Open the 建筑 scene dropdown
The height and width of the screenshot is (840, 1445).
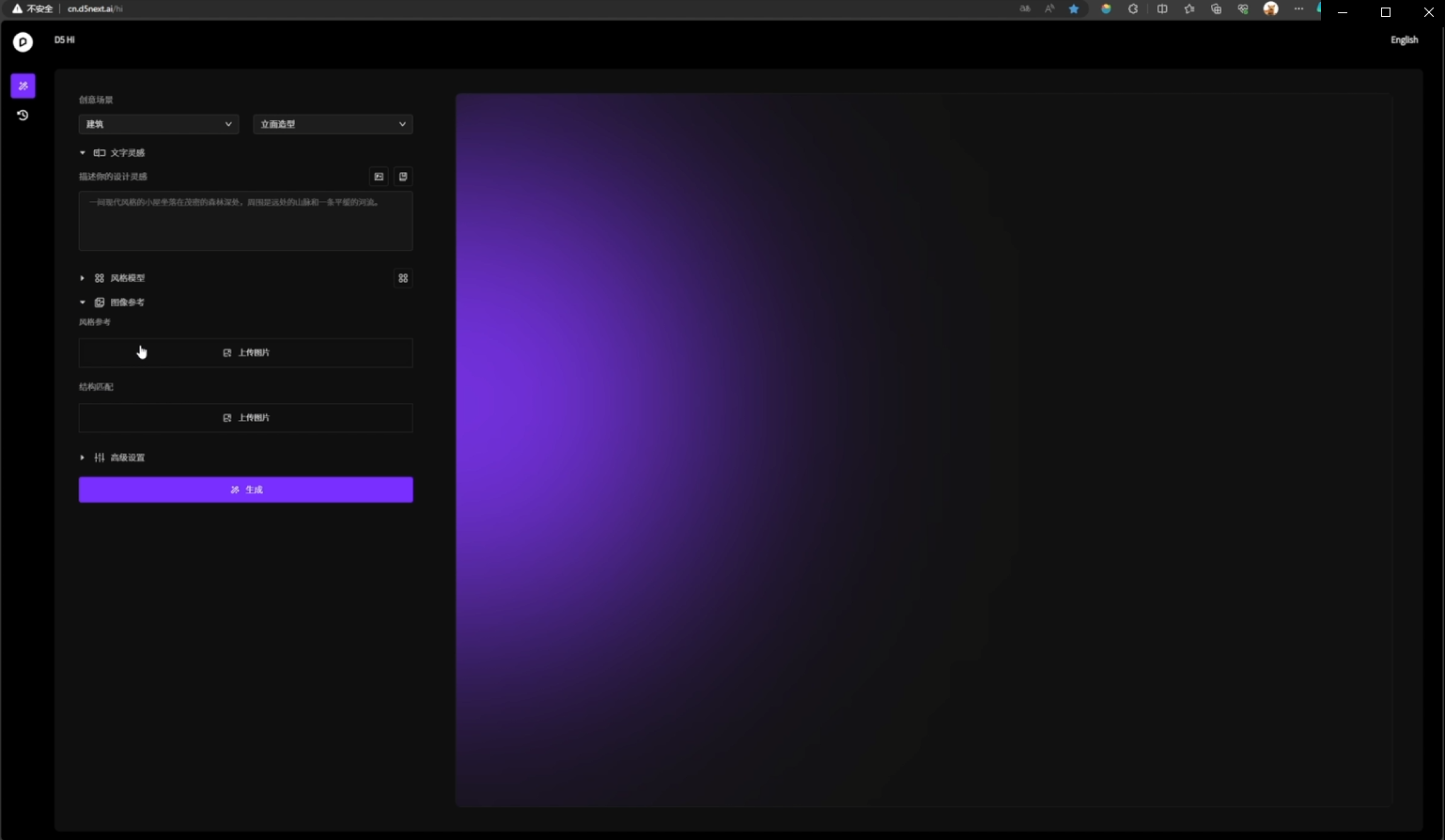[x=158, y=124]
